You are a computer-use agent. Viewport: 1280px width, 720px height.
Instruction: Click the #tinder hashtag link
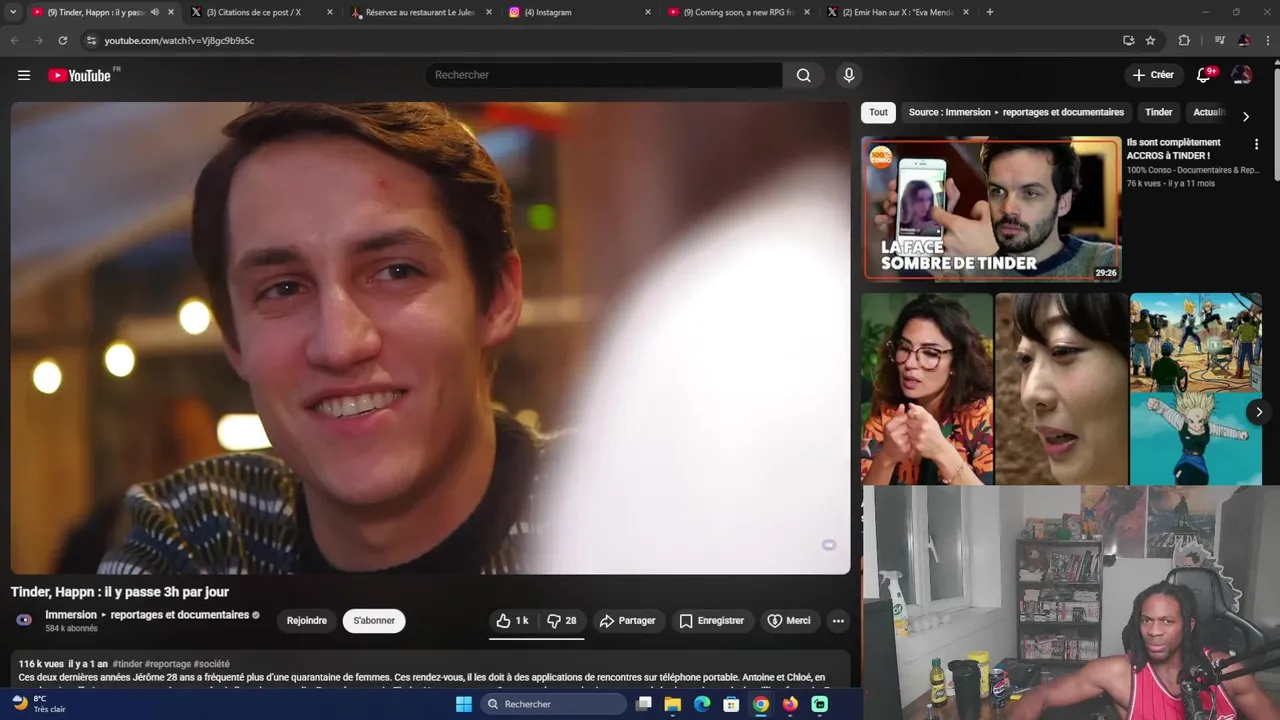tap(127, 664)
